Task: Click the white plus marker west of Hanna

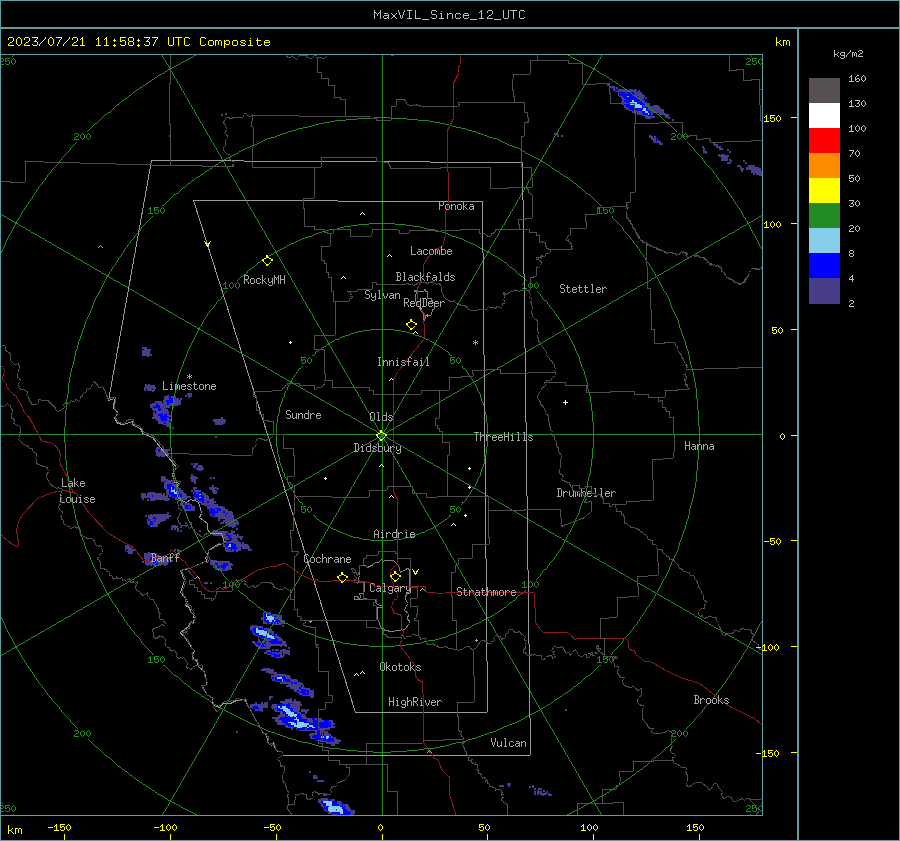Action: (x=565, y=402)
